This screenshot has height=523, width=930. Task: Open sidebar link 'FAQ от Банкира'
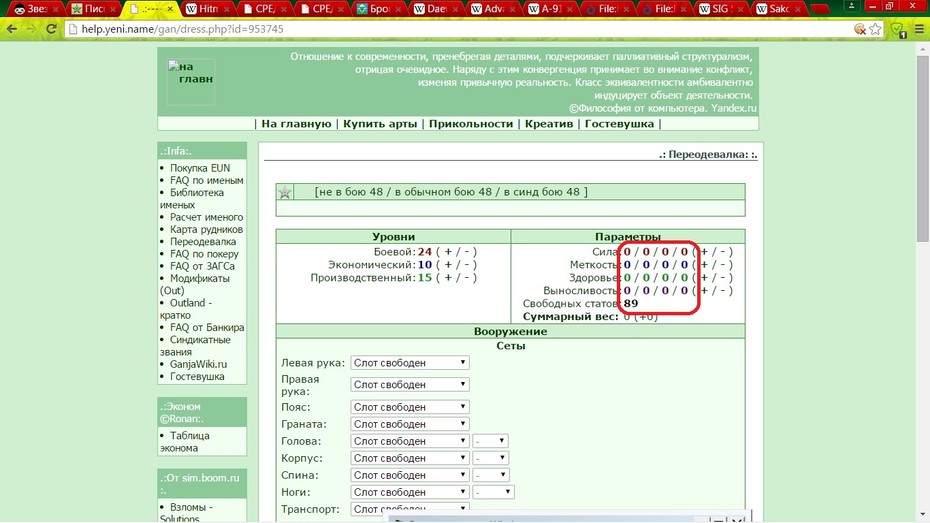(207, 327)
